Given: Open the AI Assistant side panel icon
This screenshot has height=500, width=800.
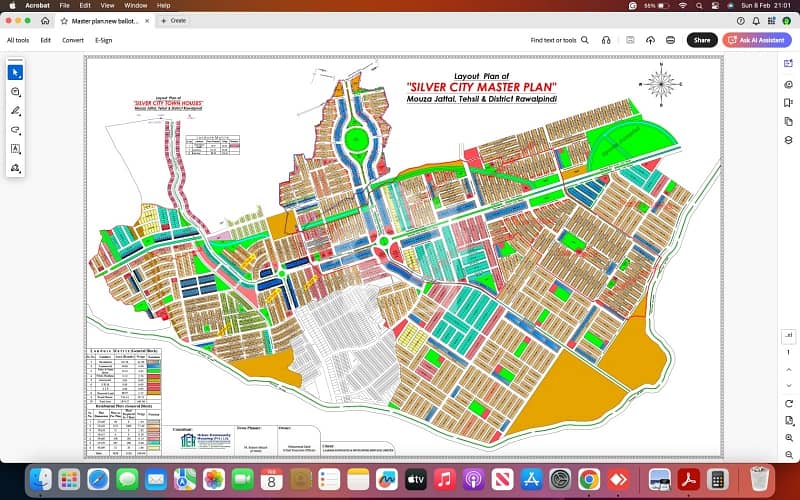Looking at the screenshot, I should (x=788, y=64).
